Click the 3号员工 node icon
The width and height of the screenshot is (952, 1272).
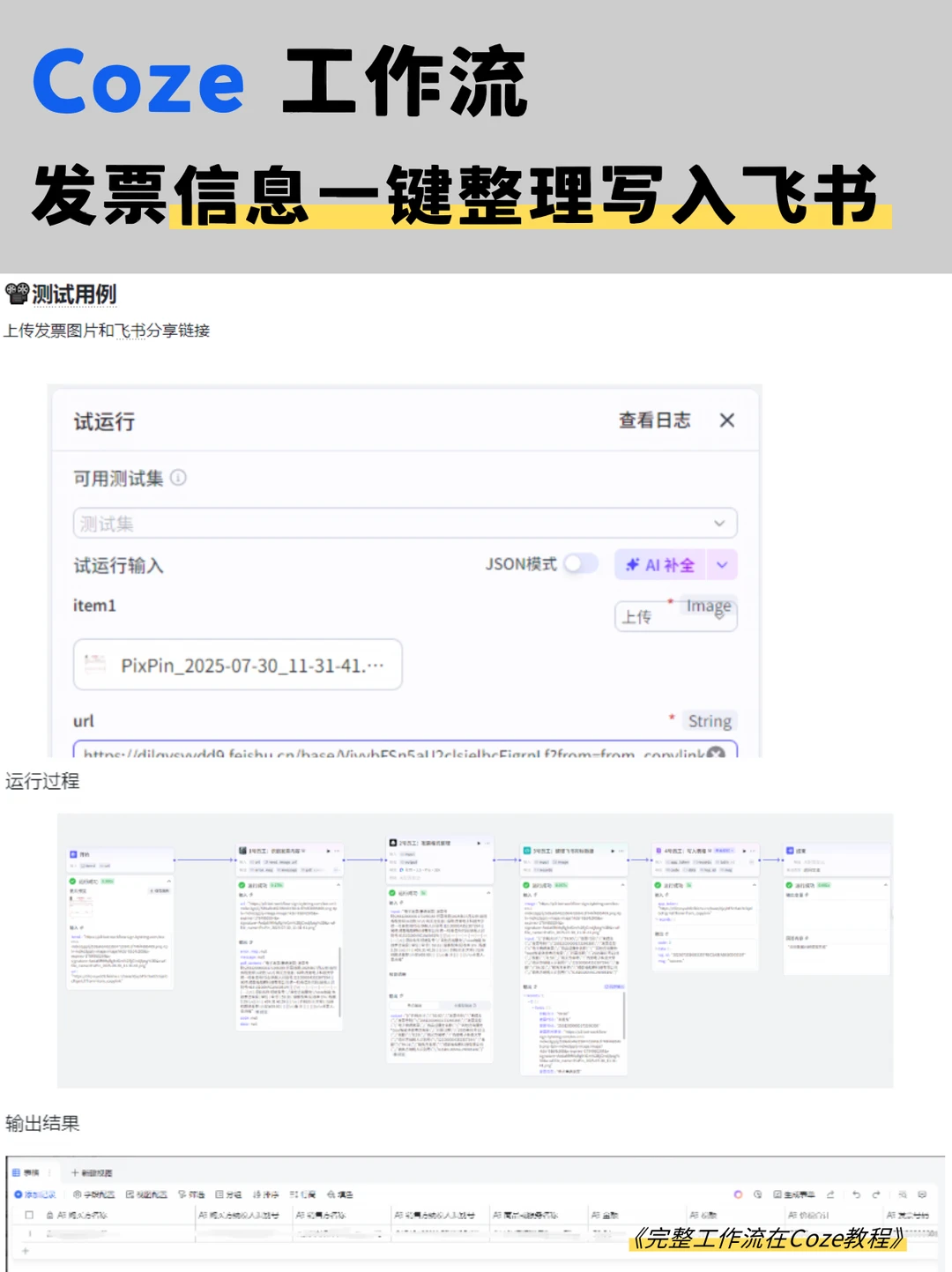click(x=527, y=851)
